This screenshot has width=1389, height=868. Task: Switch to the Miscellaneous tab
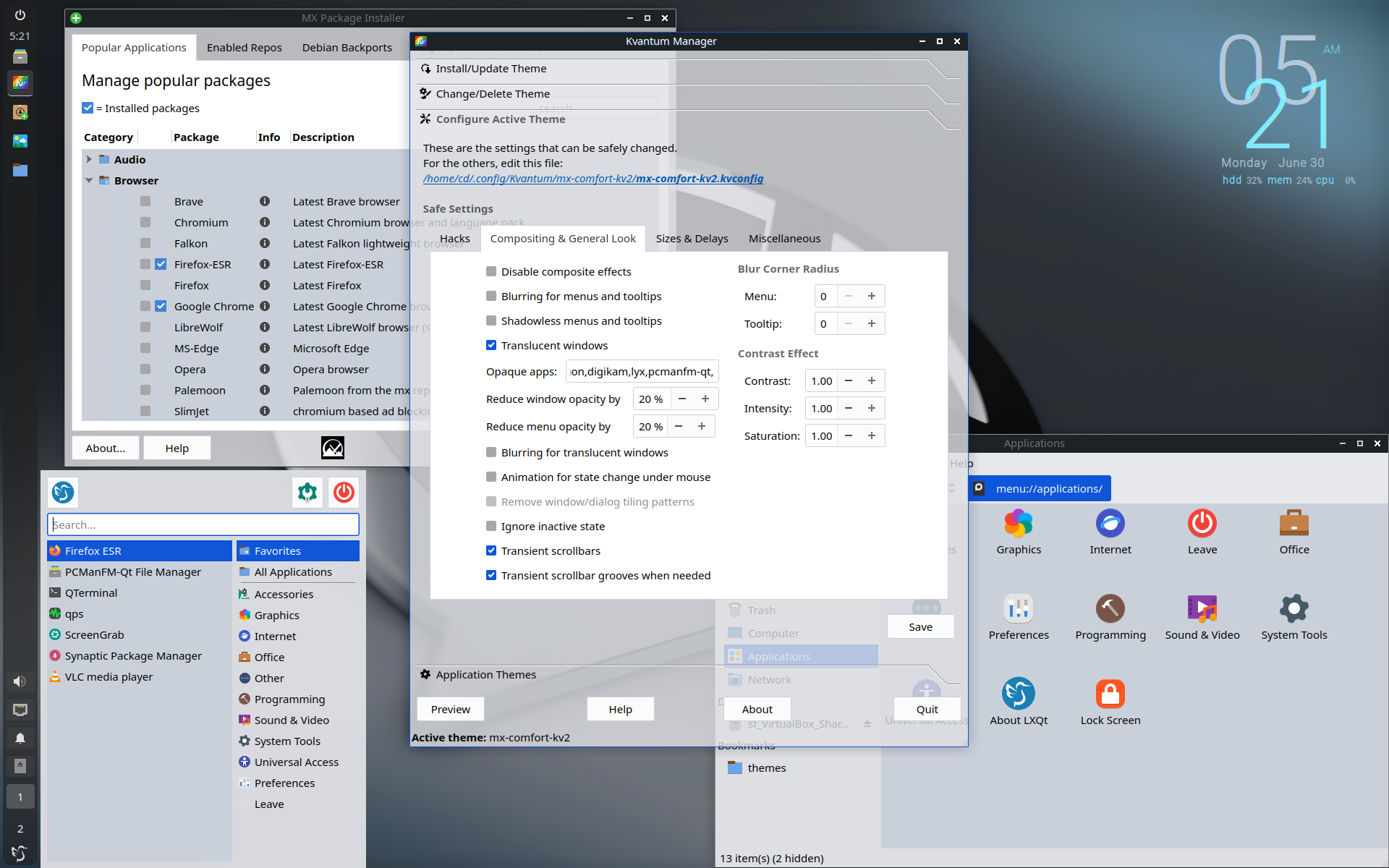pos(785,238)
